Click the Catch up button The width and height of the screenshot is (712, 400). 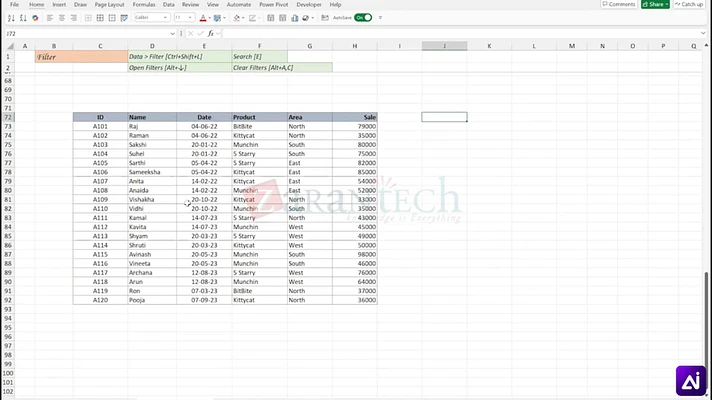pos(689,4)
